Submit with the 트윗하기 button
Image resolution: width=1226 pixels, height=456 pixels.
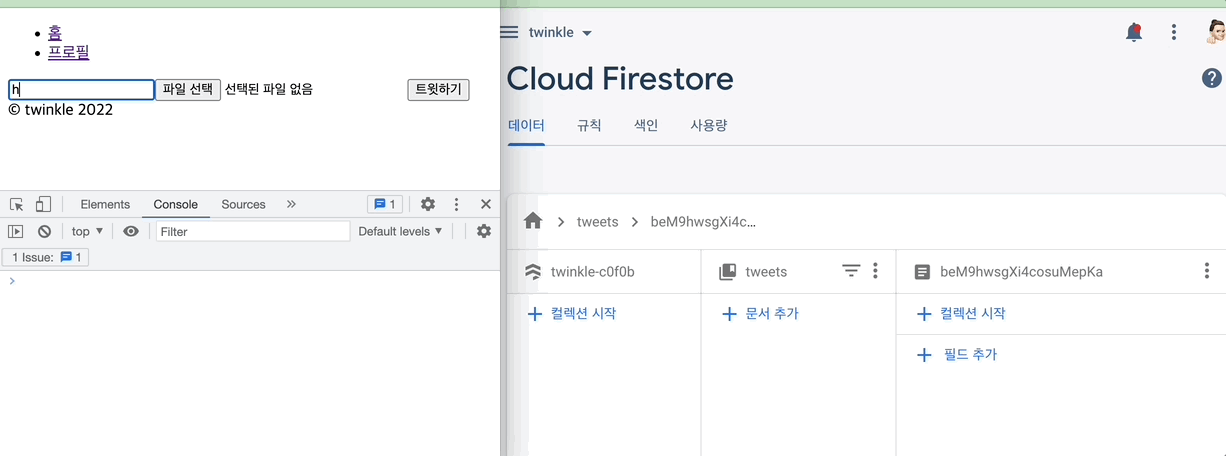(438, 90)
